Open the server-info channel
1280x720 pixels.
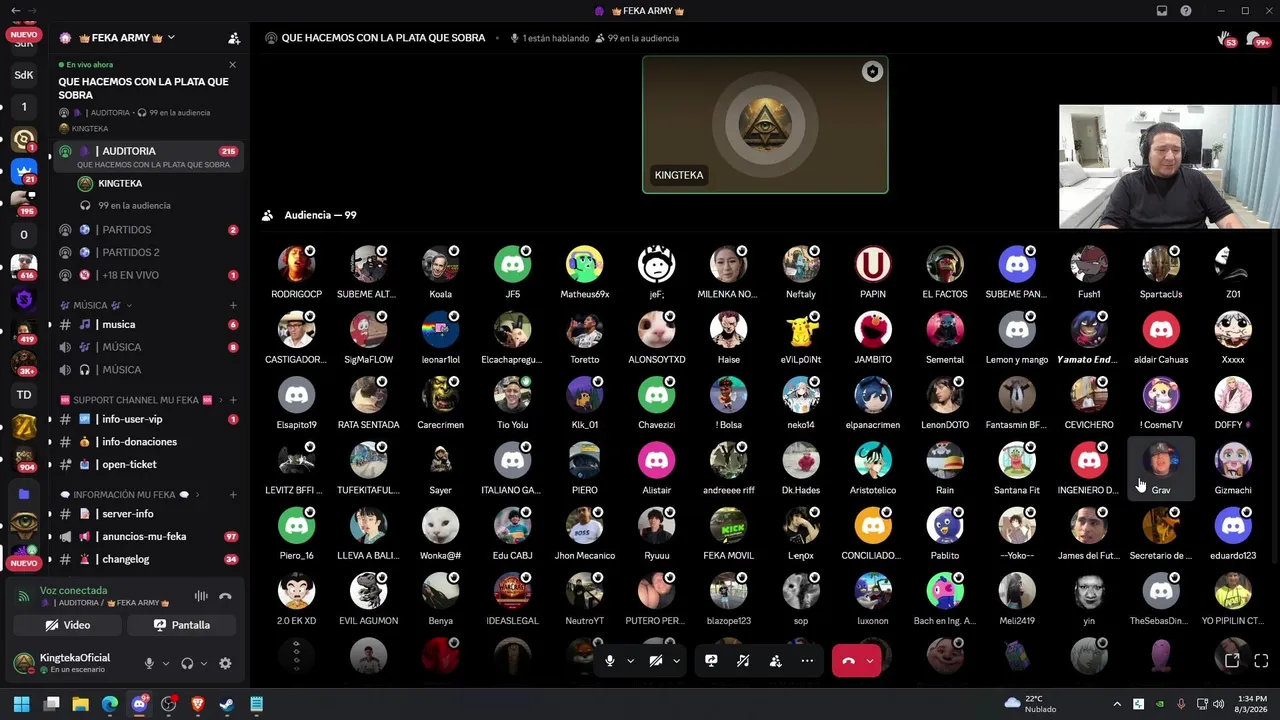(148, 514)
